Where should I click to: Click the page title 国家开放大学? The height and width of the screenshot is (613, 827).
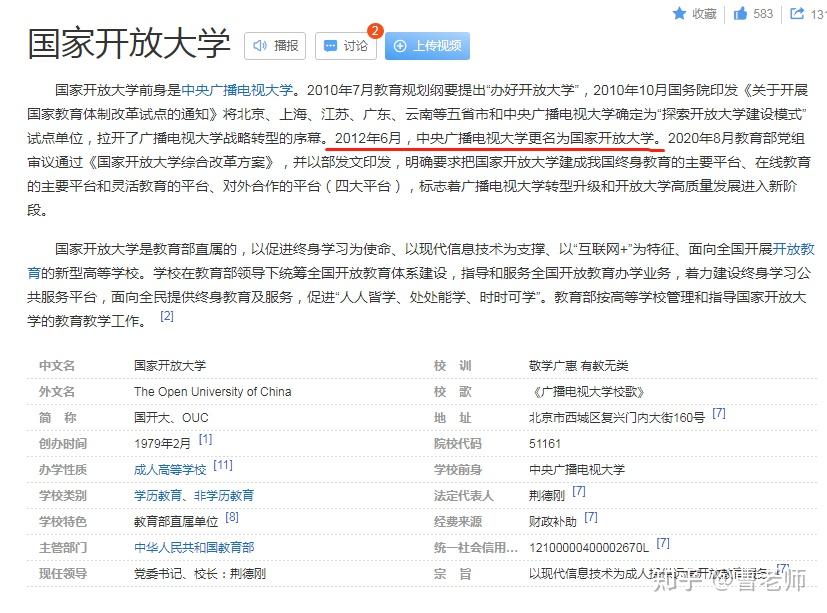click(129, 43)
